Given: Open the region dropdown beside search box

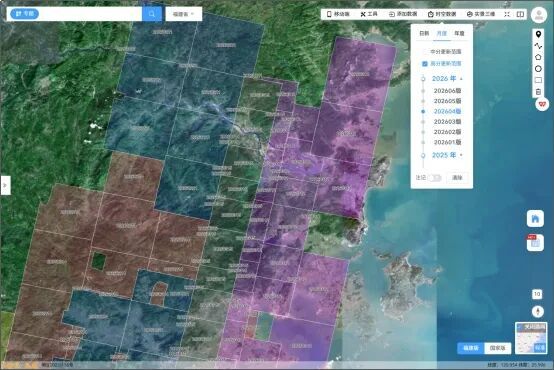Looking at the screenshot, I should [x=184, y=14].
